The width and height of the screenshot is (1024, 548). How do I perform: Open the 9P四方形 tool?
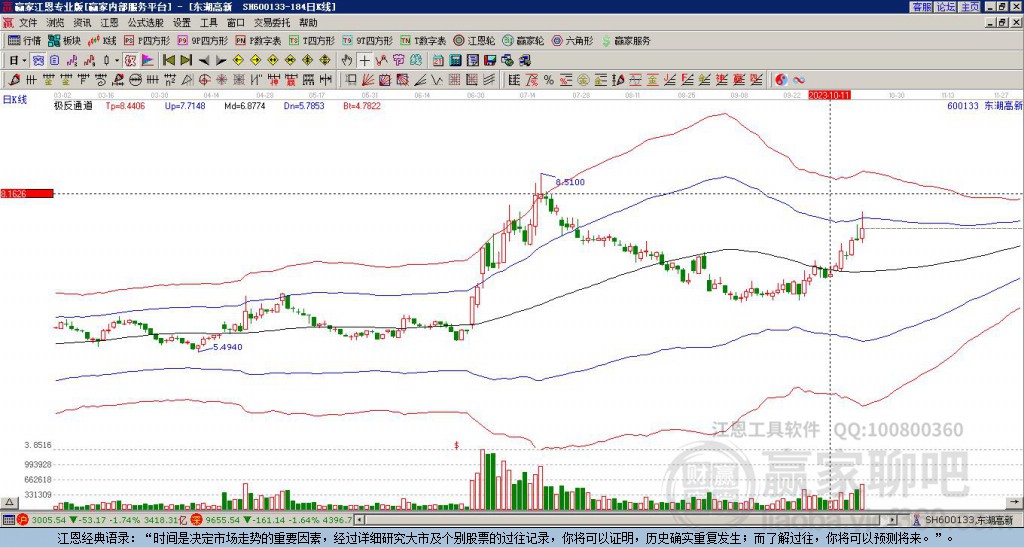203,40
